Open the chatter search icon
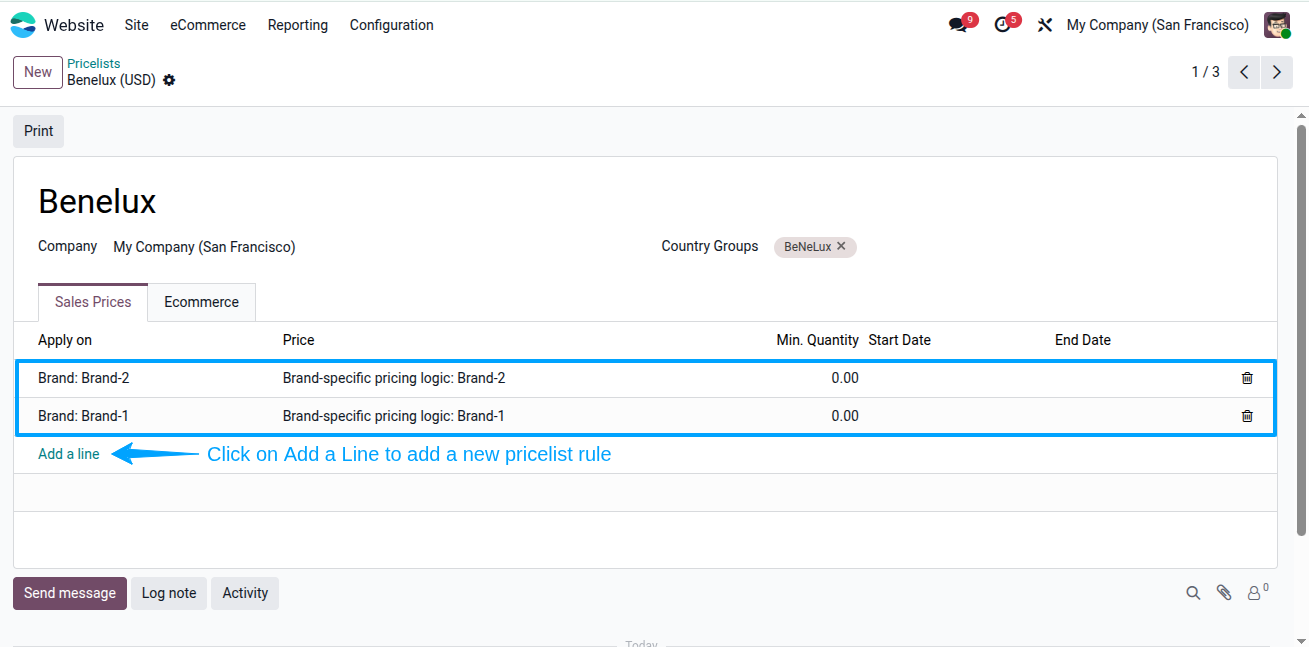This screenshot has height=647, width=1309. click(1193, 593)
